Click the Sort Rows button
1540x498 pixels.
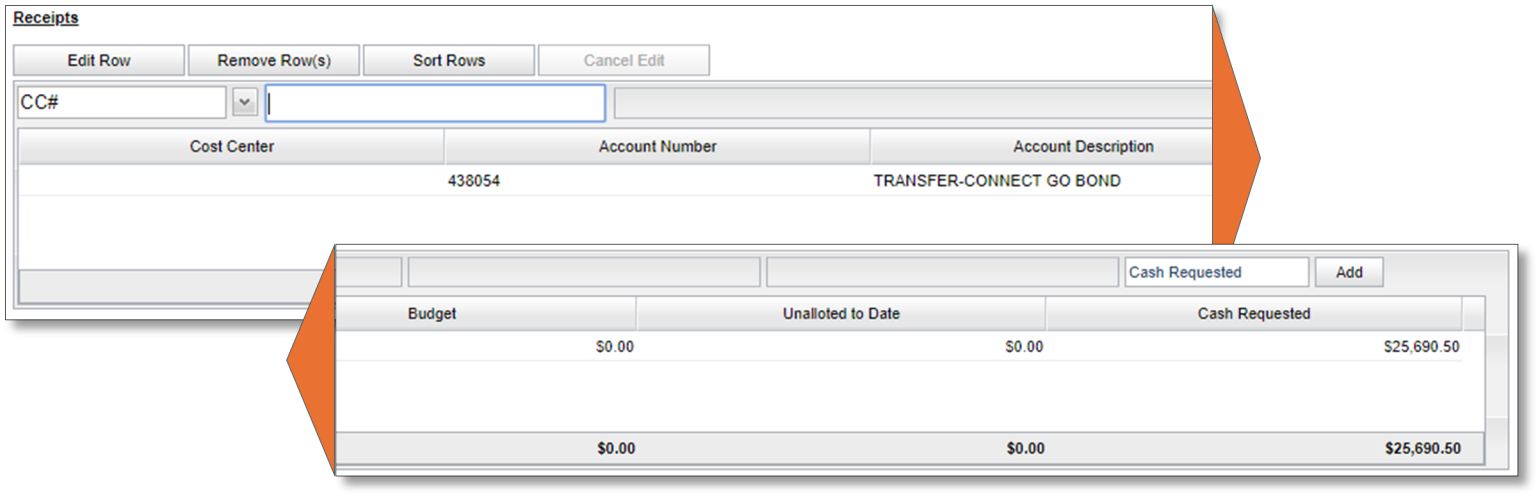click(448, 60)
